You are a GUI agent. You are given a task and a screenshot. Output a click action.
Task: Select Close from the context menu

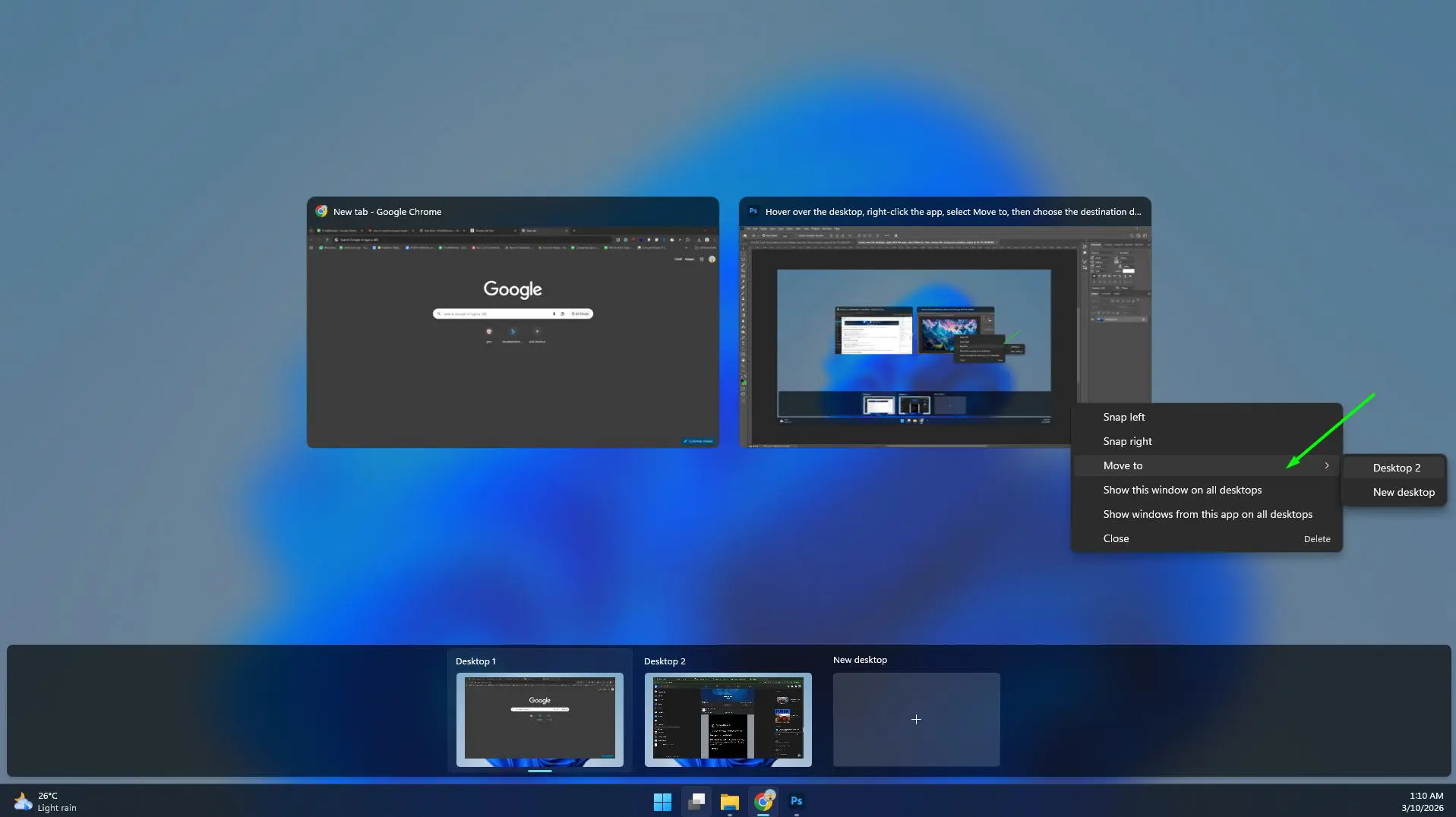(x=1116, y=538)
